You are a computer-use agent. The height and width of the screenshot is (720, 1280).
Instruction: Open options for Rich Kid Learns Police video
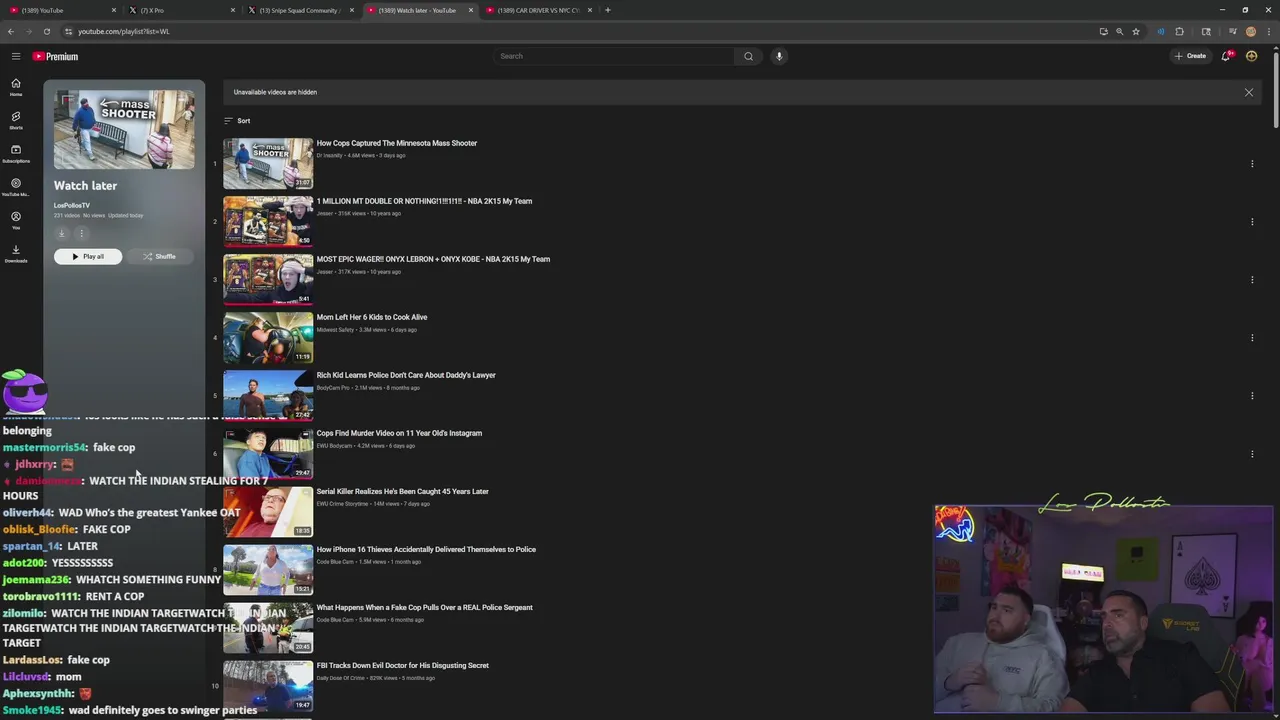[x=1252, y=396]
